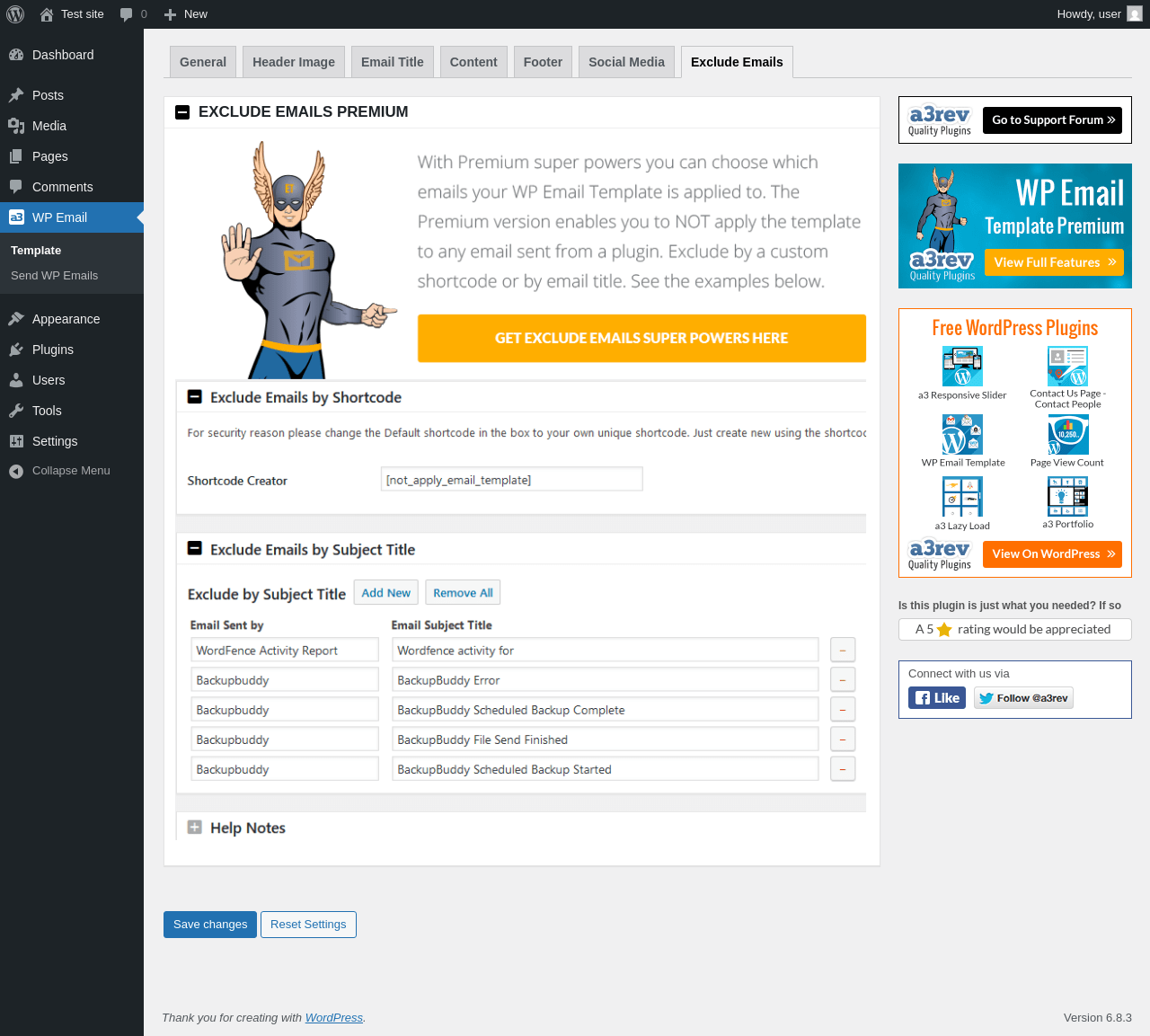Click the Users person icon
This screenshot has width=1150, height=1036.
click(x=16, y=380)
